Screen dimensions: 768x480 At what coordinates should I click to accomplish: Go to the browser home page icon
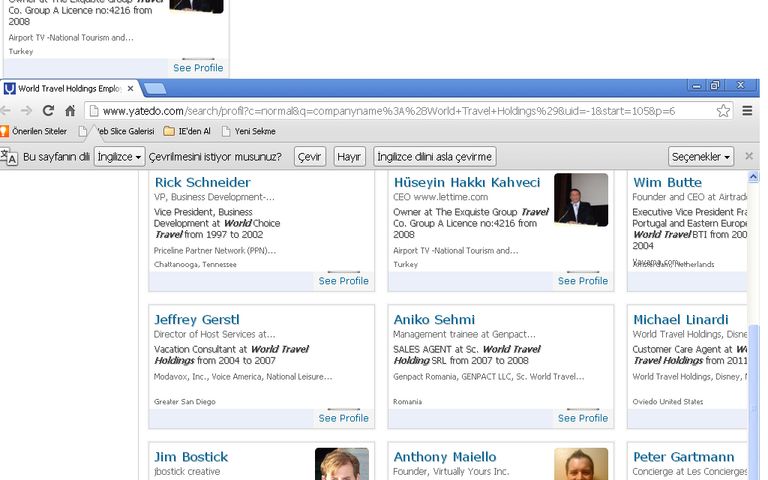tap(70, 111)
